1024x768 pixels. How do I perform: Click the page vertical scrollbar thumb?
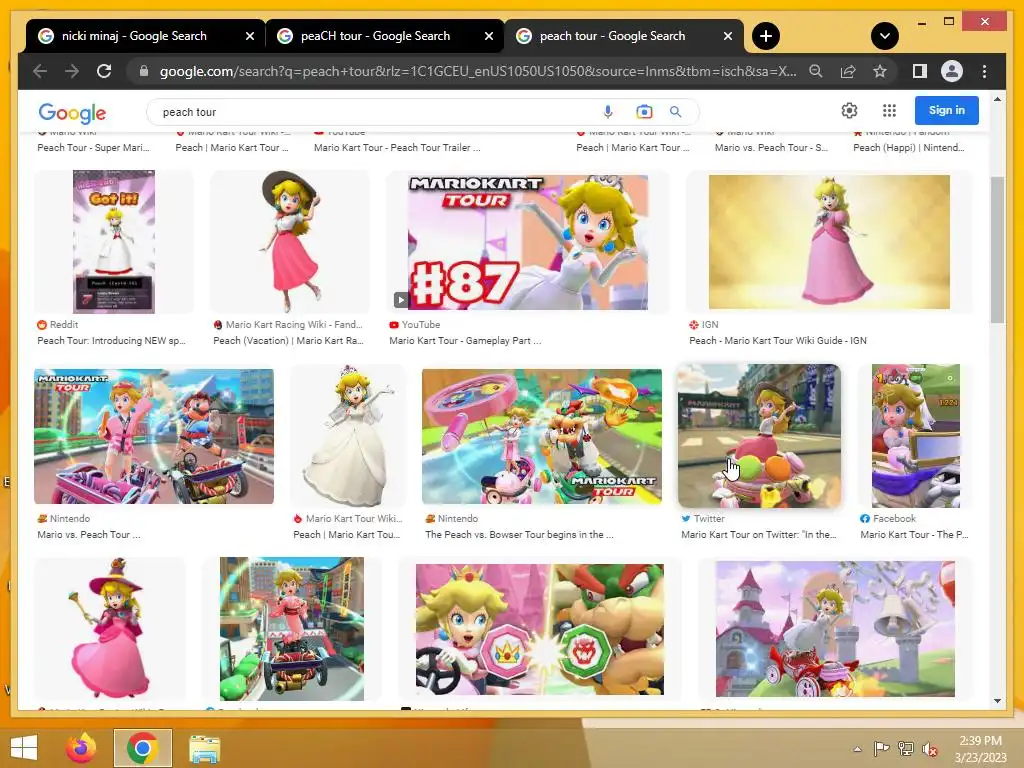[997, 249]
